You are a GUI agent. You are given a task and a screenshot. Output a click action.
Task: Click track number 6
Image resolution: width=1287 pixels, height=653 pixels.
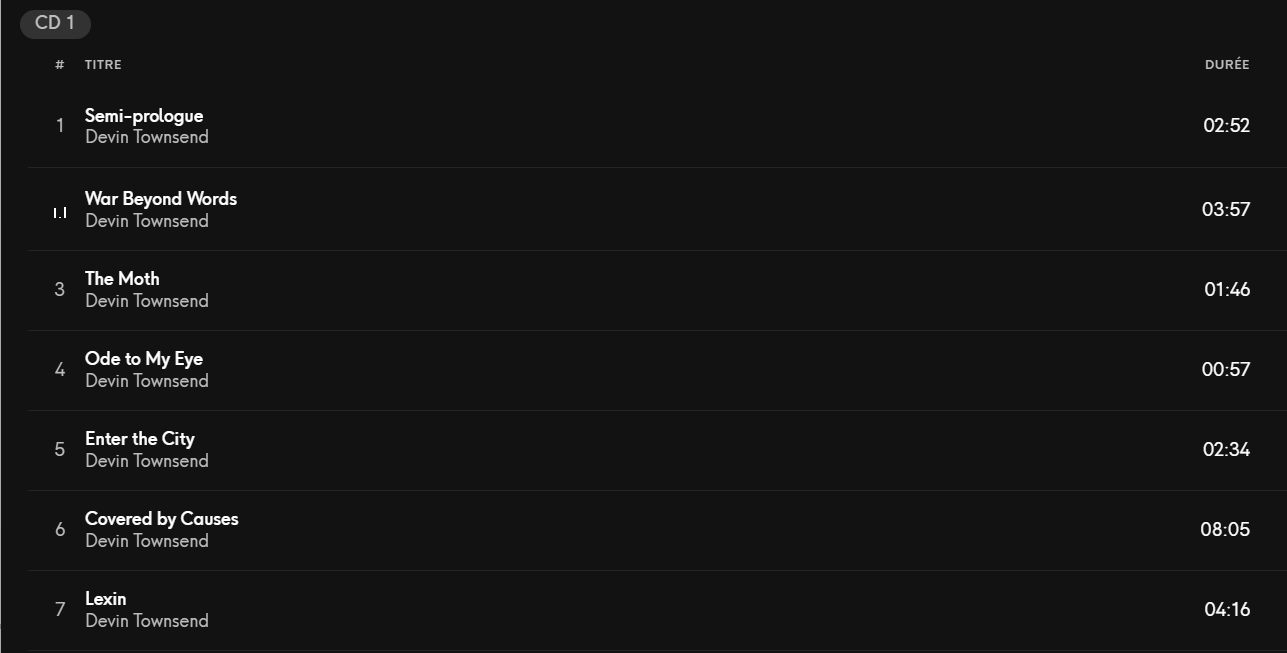pyautogui.click(x=60, y=529)
